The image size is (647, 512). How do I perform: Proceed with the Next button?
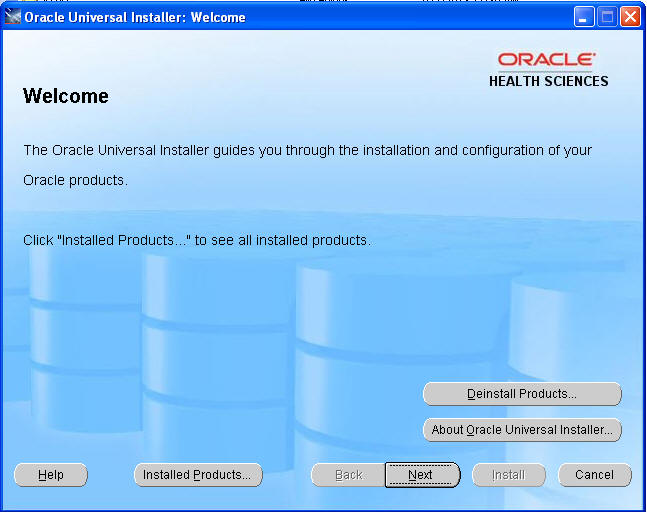coord(422,475)
